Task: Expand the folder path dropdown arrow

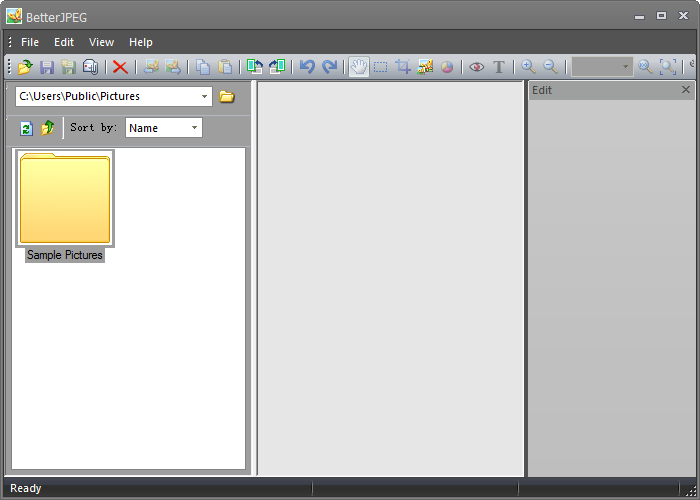Action: [204, 96]
